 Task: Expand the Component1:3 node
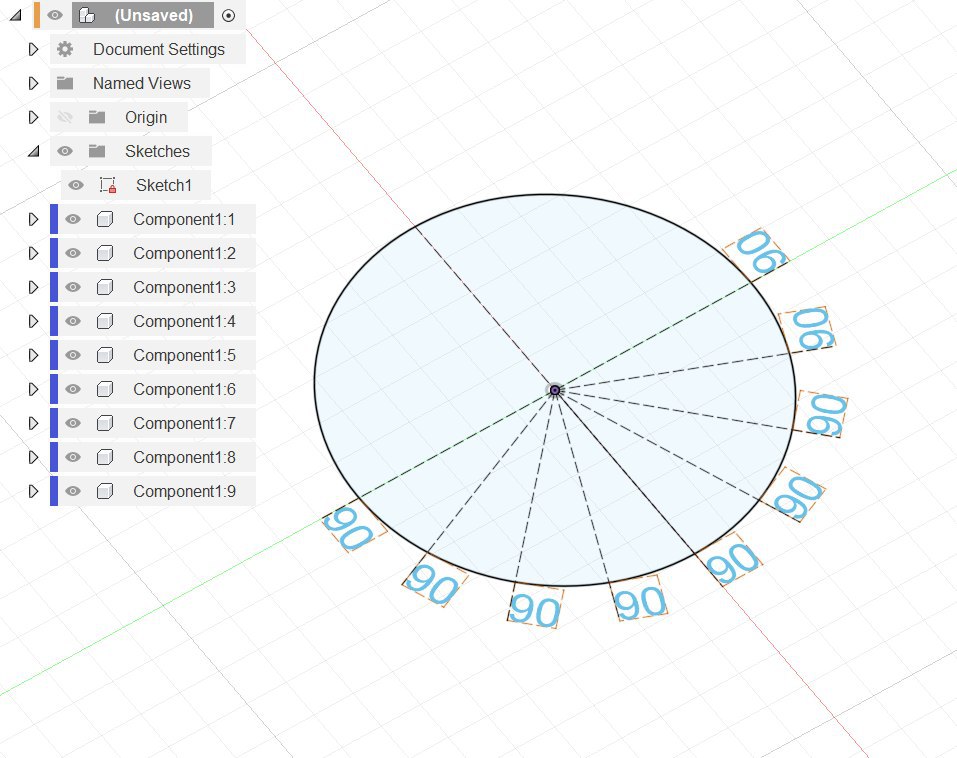click(34, 287)
